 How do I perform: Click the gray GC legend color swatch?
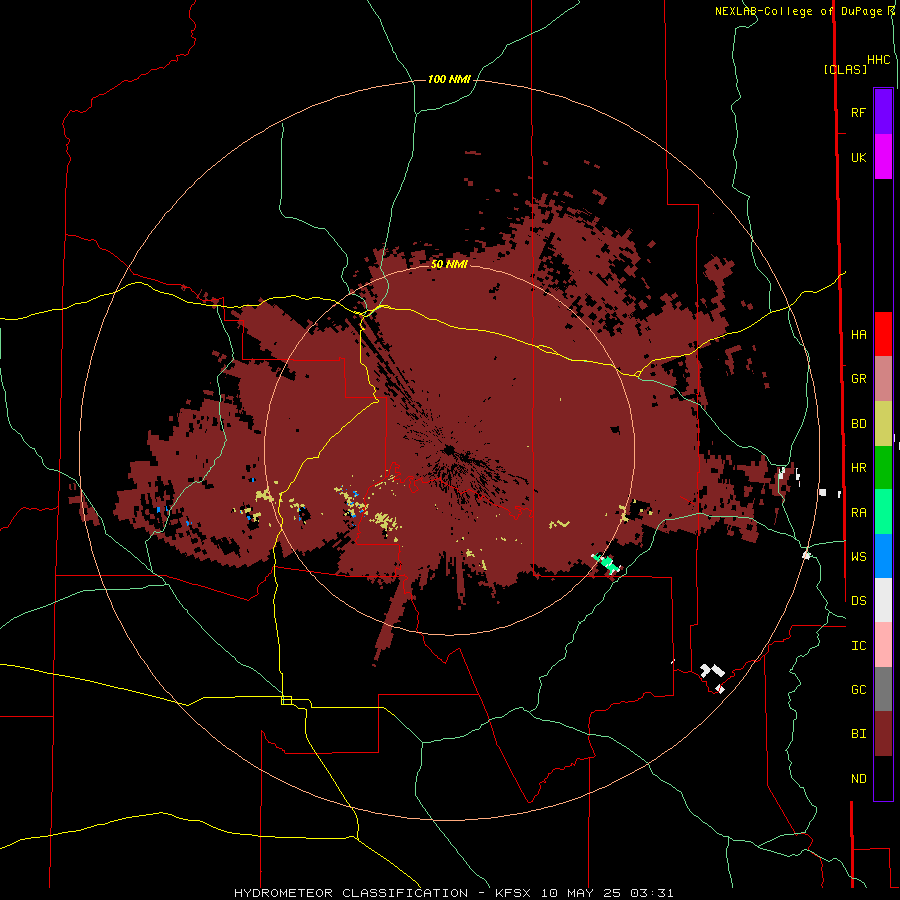[883, 689]
